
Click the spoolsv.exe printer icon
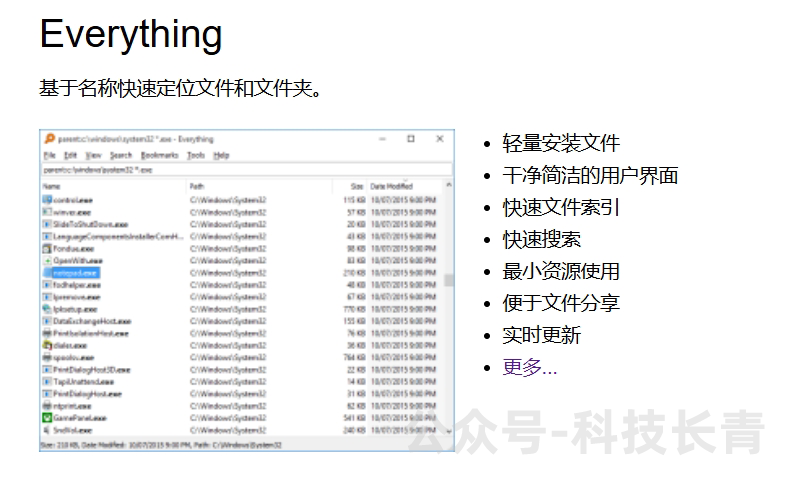(47, 357)
